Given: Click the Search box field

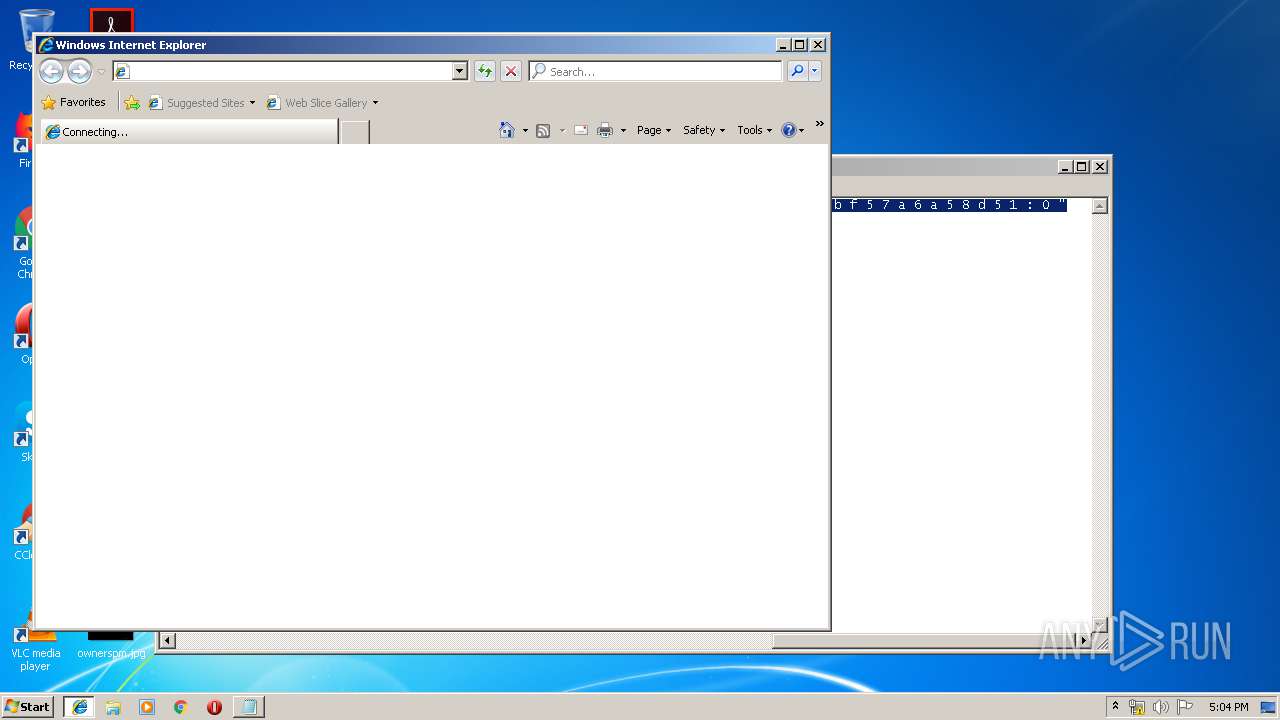Looking at the screenshot, I should [x=656, y=71].
